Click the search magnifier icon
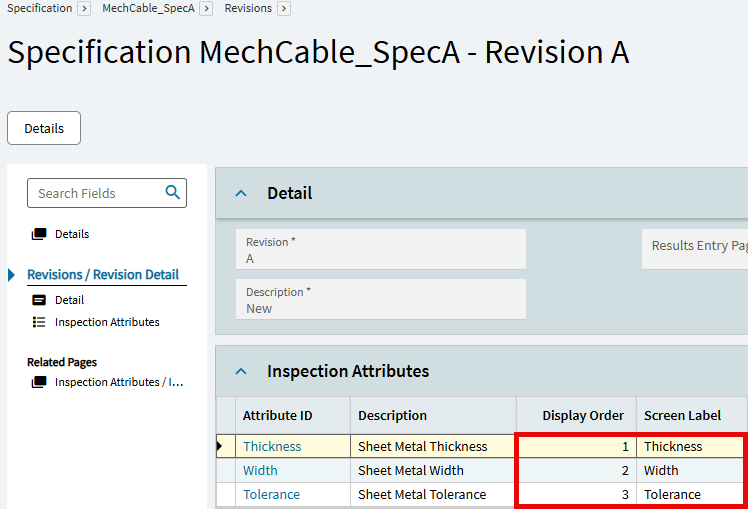The height and width of the screenshot is (509, 748). [172, 193]
